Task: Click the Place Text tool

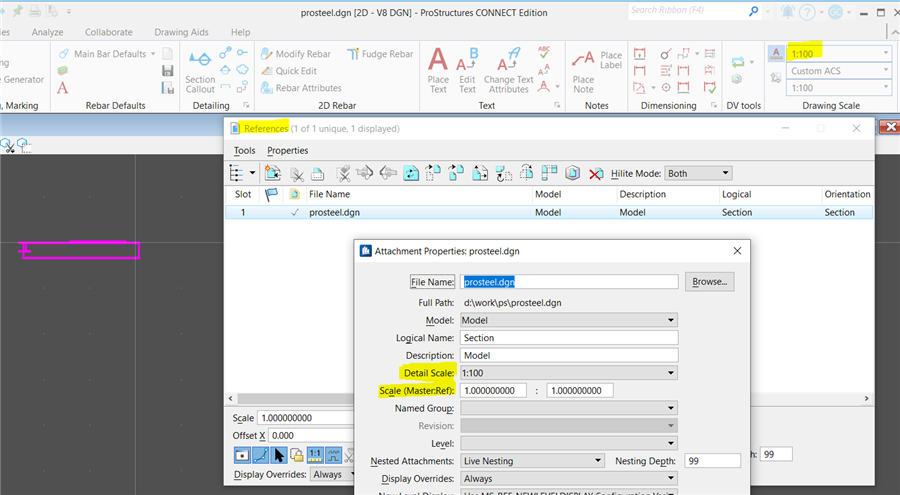Action: click(438, 70)
